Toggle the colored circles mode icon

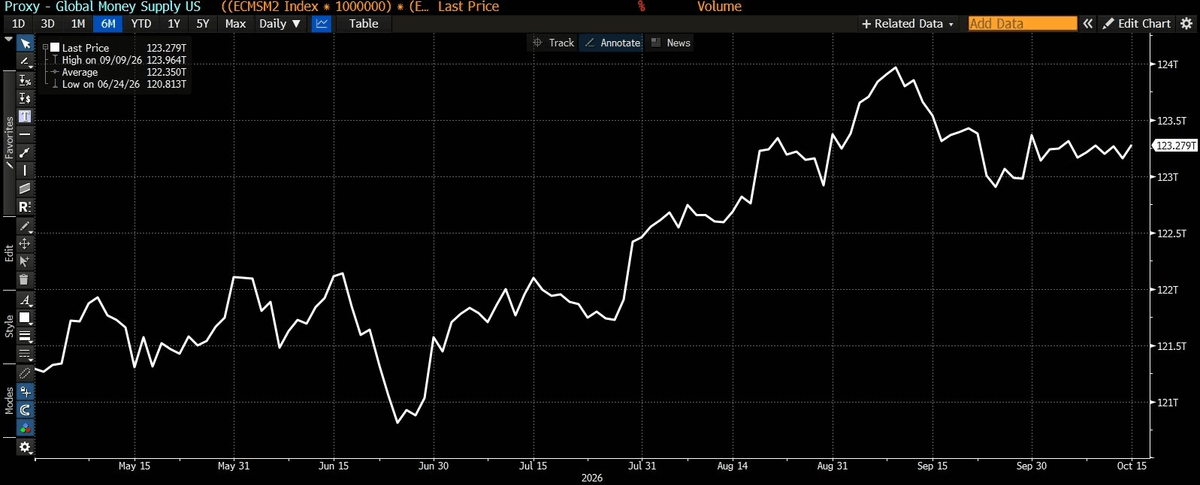[x=25, y=428]
